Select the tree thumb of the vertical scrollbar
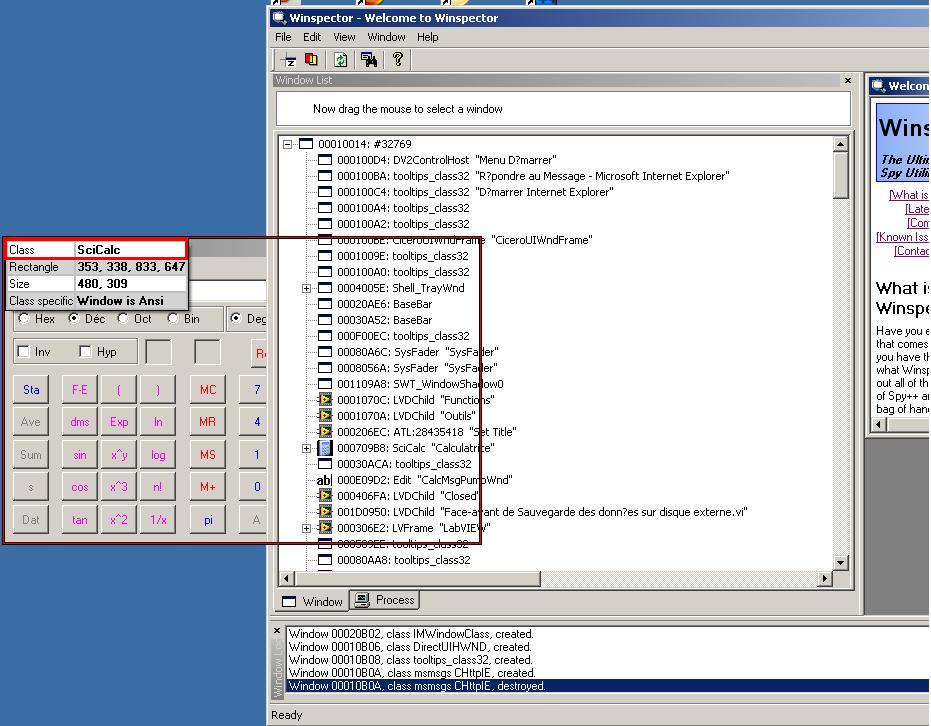Image resolution: width=931 pixels, height=726 pixels. pyautogui.click(x=841, y=176)
